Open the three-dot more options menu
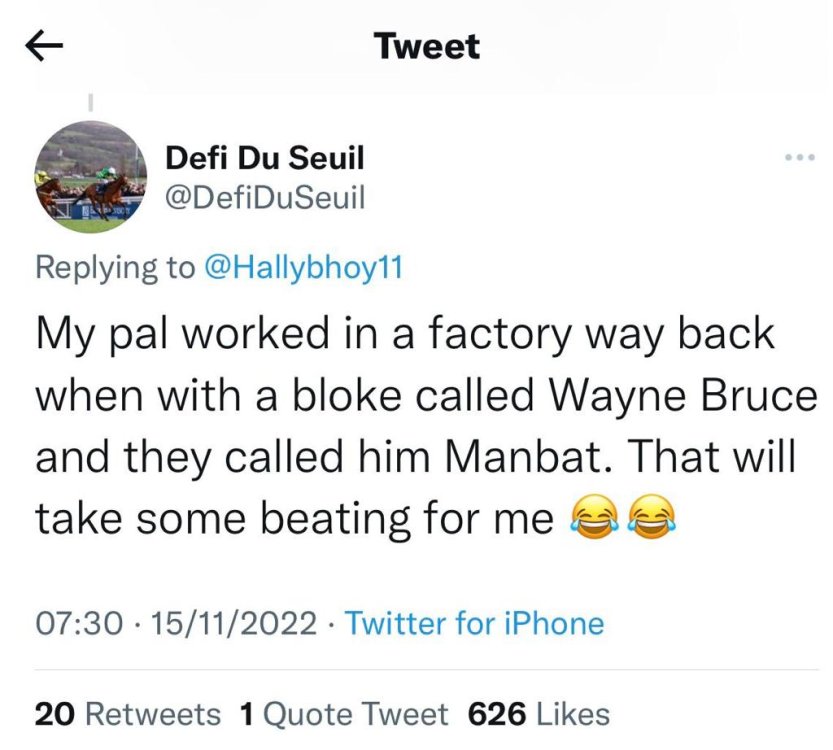 pos(800,157)
